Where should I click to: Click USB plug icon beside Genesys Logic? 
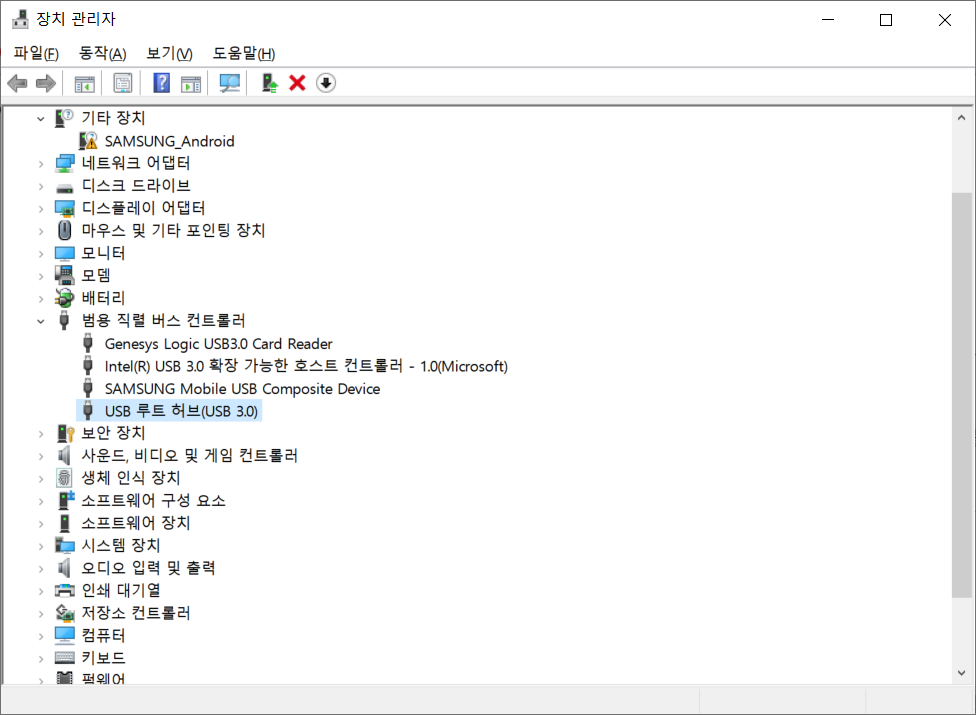pyautogui.click(x=88, y=343)
